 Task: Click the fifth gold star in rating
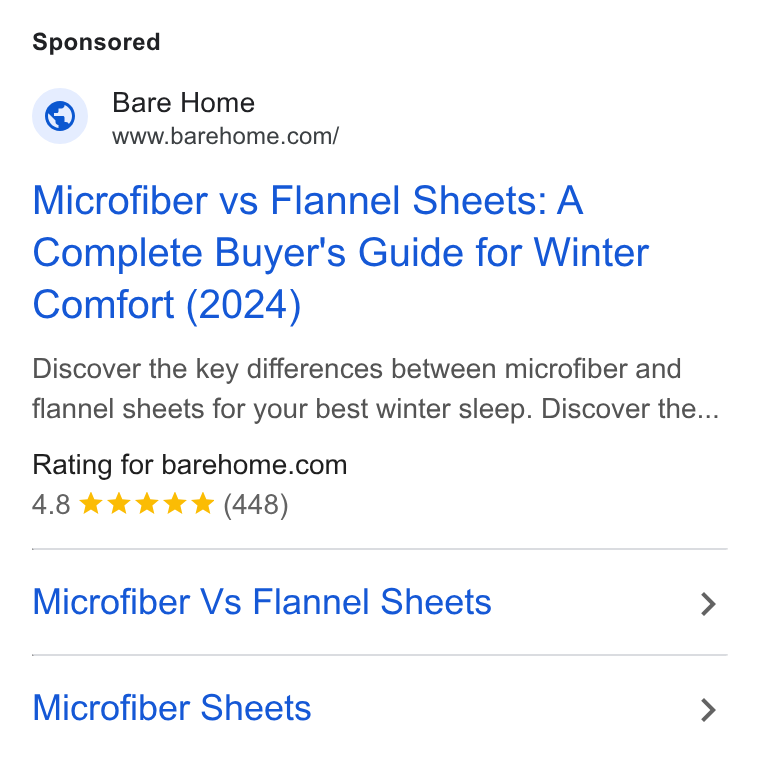click(203, 503)
